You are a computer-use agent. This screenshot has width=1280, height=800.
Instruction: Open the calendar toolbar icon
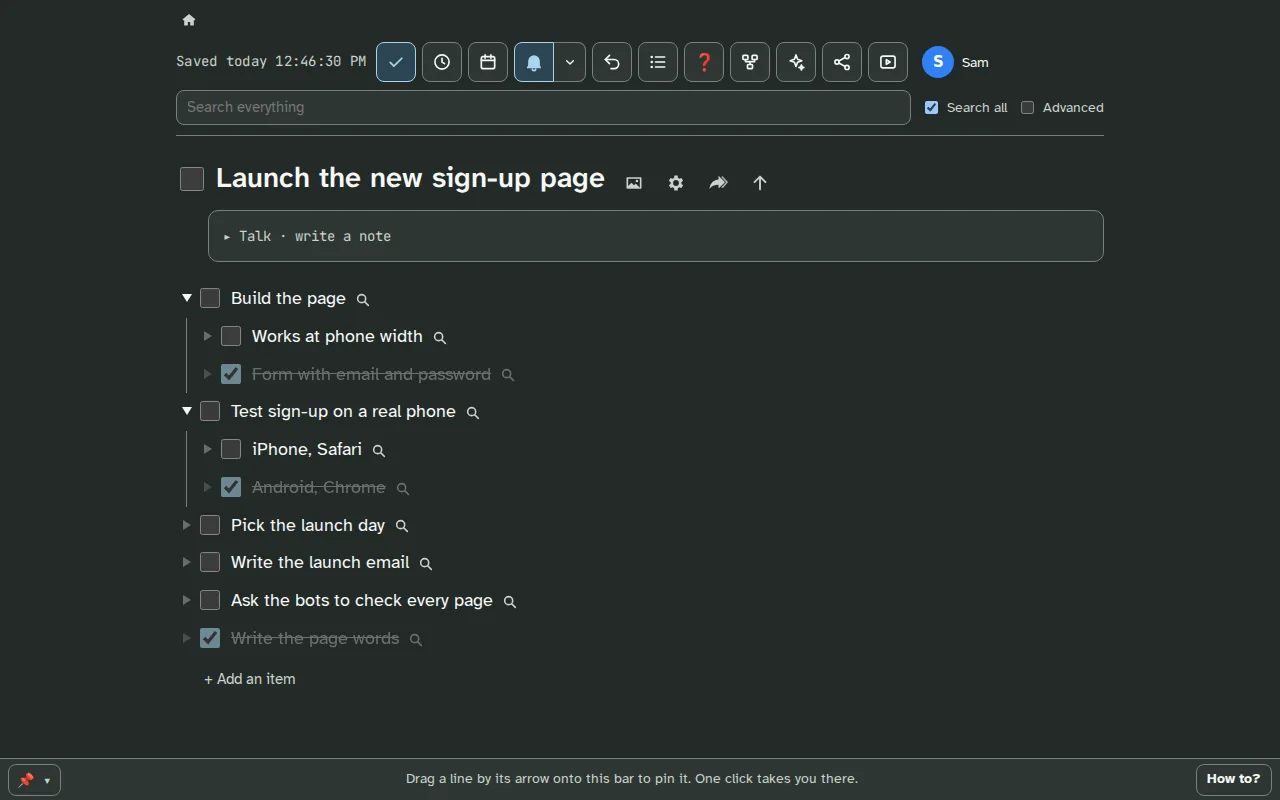point(488,62)
